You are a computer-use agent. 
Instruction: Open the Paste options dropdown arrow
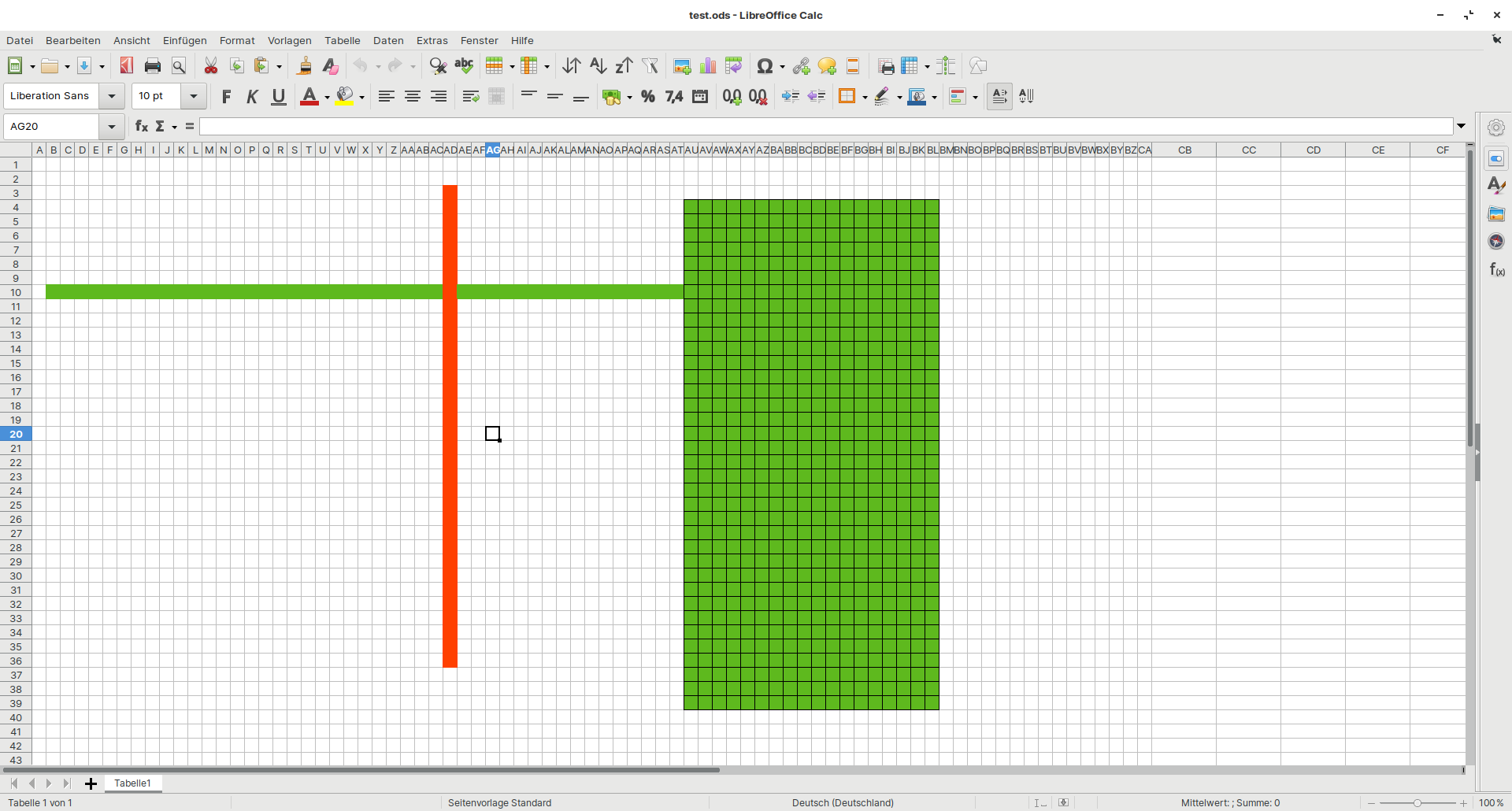click(279, 67)
